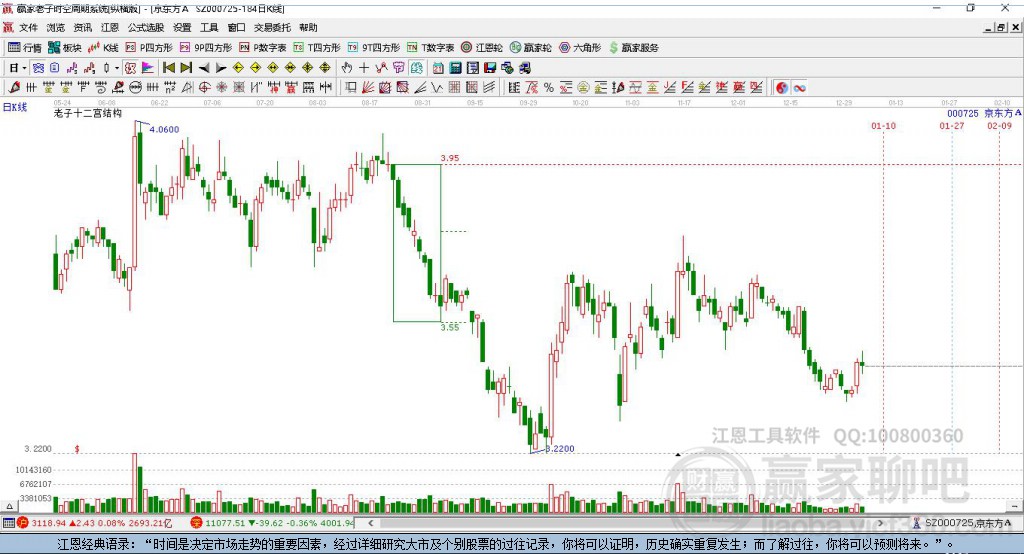Open the 9T四方形 tool
This screenshot has width=1024, height=554.
[x=374, y=48]
